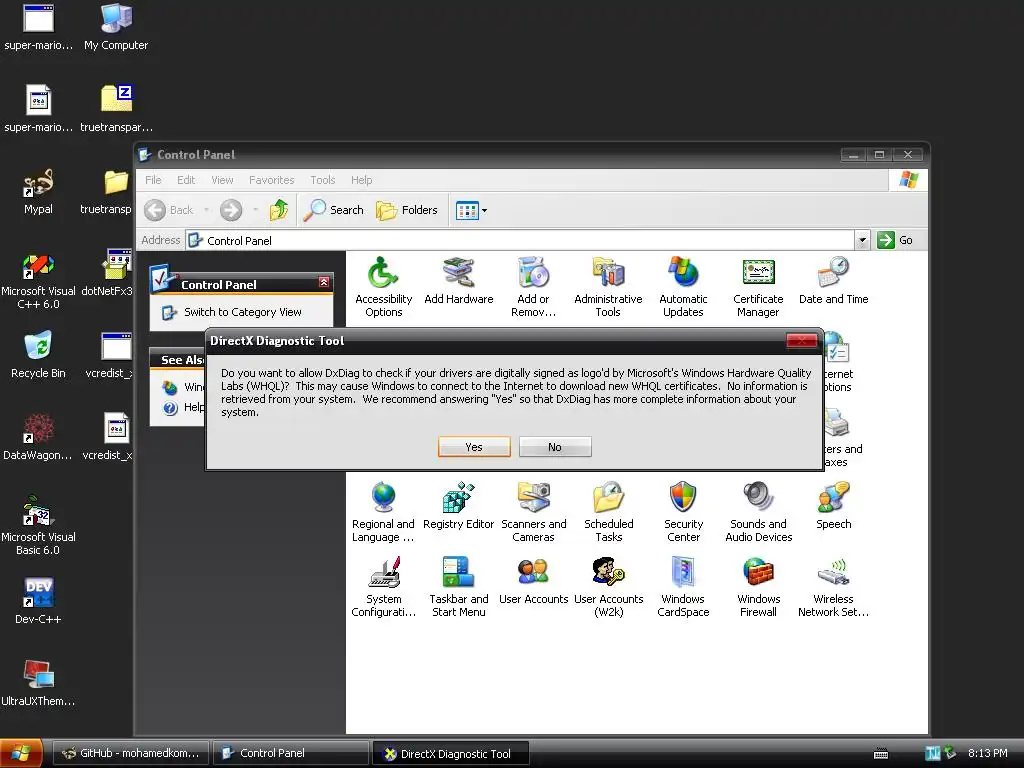Open Wireless Network Setup icon
The image size is (1024, 768).
coord(833,587)
